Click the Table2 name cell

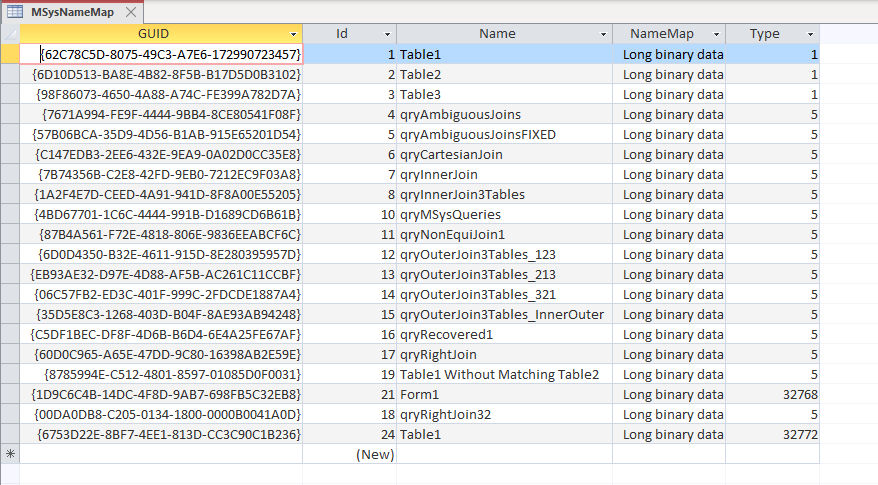505,74
